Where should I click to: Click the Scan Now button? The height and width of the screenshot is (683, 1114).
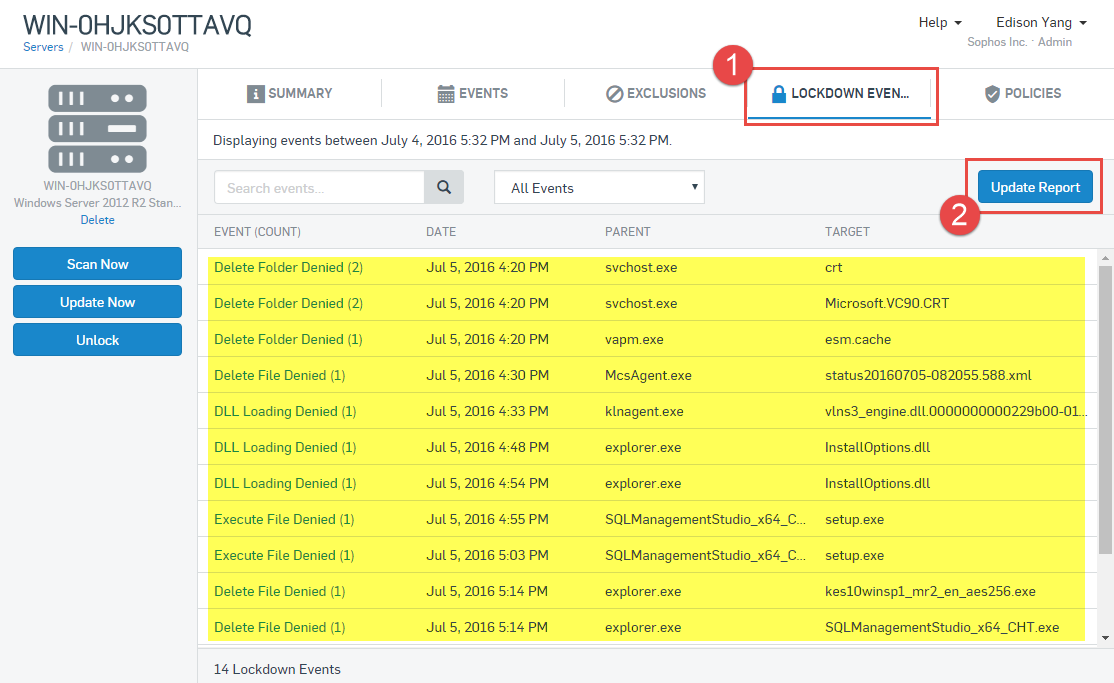click(x=97, y=264)
